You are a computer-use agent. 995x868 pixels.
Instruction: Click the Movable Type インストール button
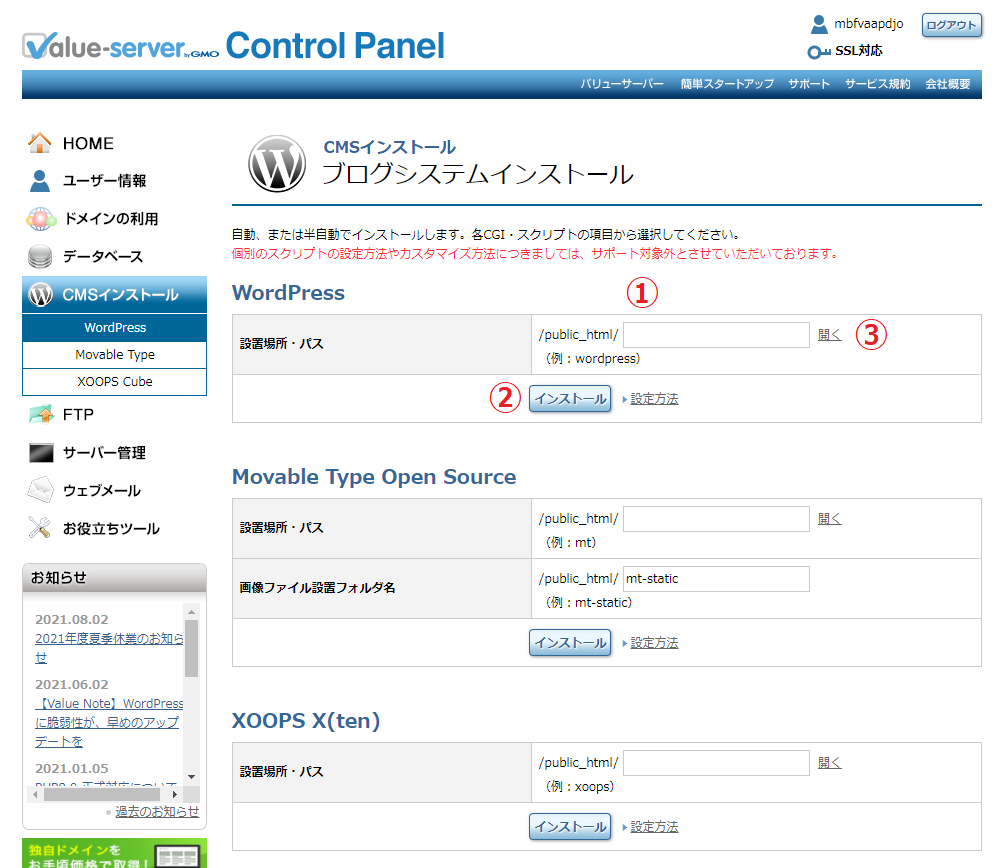tap(570, 643)
